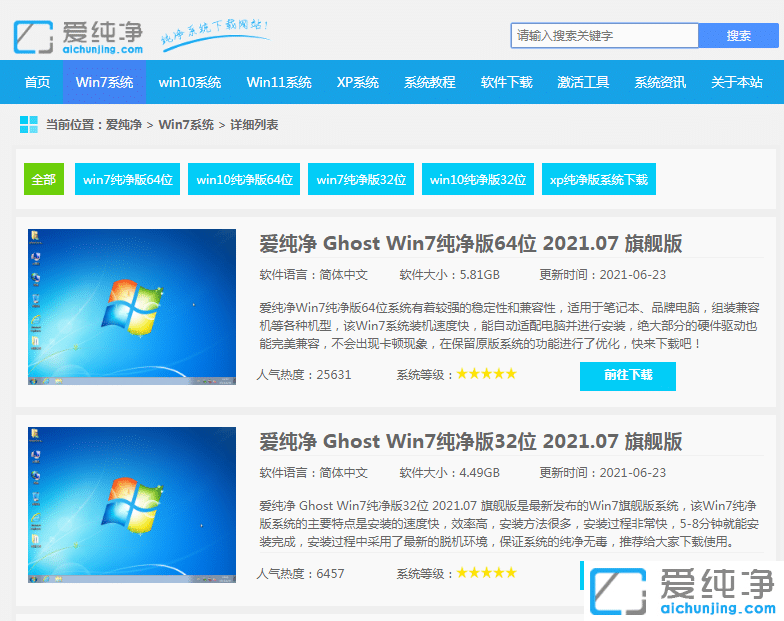Open the 激活工具 navigation tab
The width and height of the screenshot is (784, 621).
pos(583,82)
